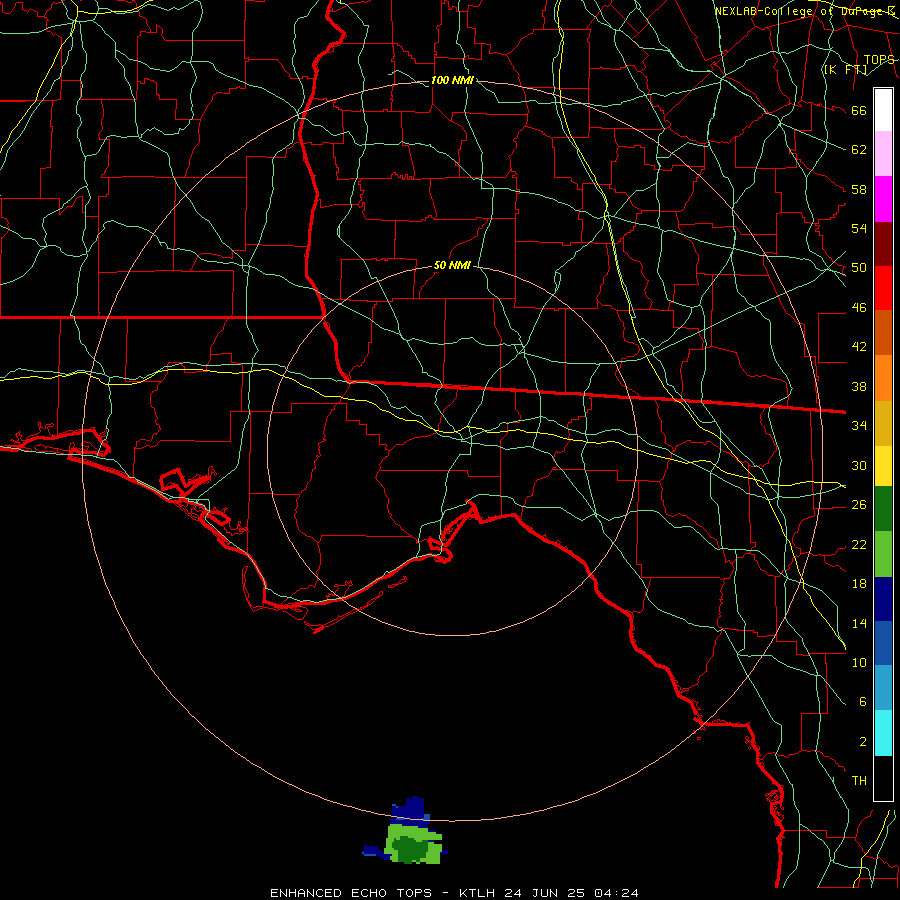Pick the '18' legend value
This screenshot has height=900, width=900.
point(859,584)
